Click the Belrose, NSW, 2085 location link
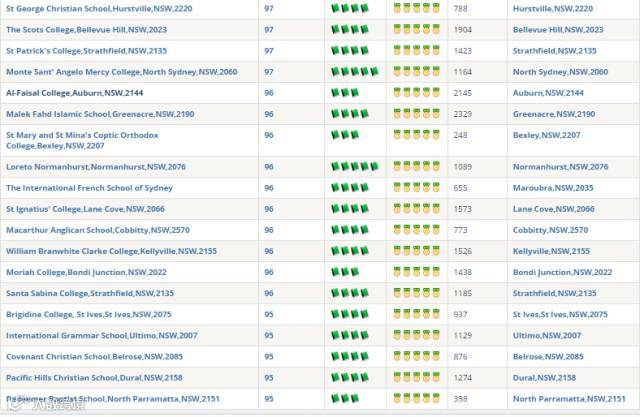This screenshot has width=640, height=417. coord(548,356)
